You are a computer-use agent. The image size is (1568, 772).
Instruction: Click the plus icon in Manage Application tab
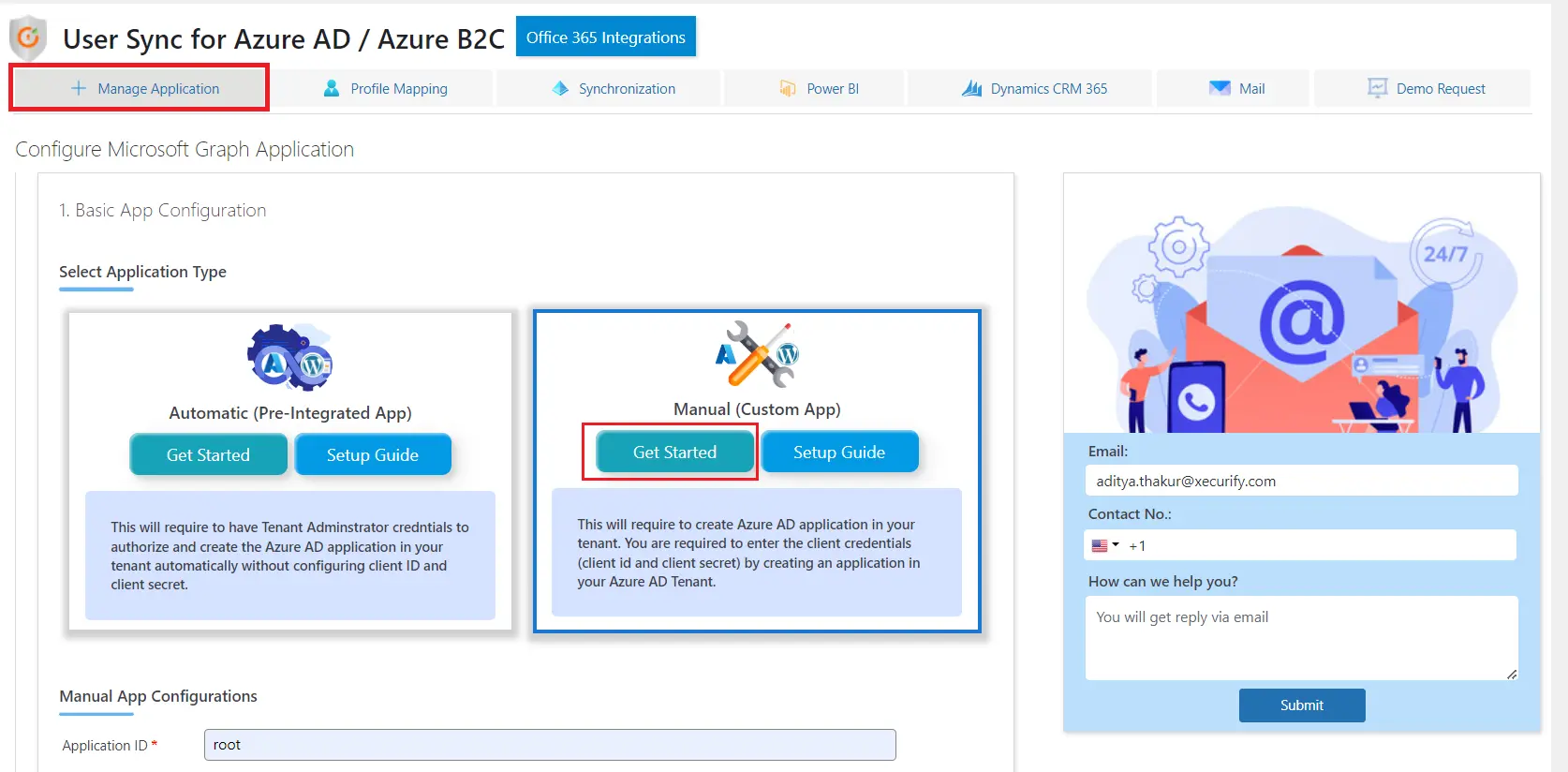79,88
